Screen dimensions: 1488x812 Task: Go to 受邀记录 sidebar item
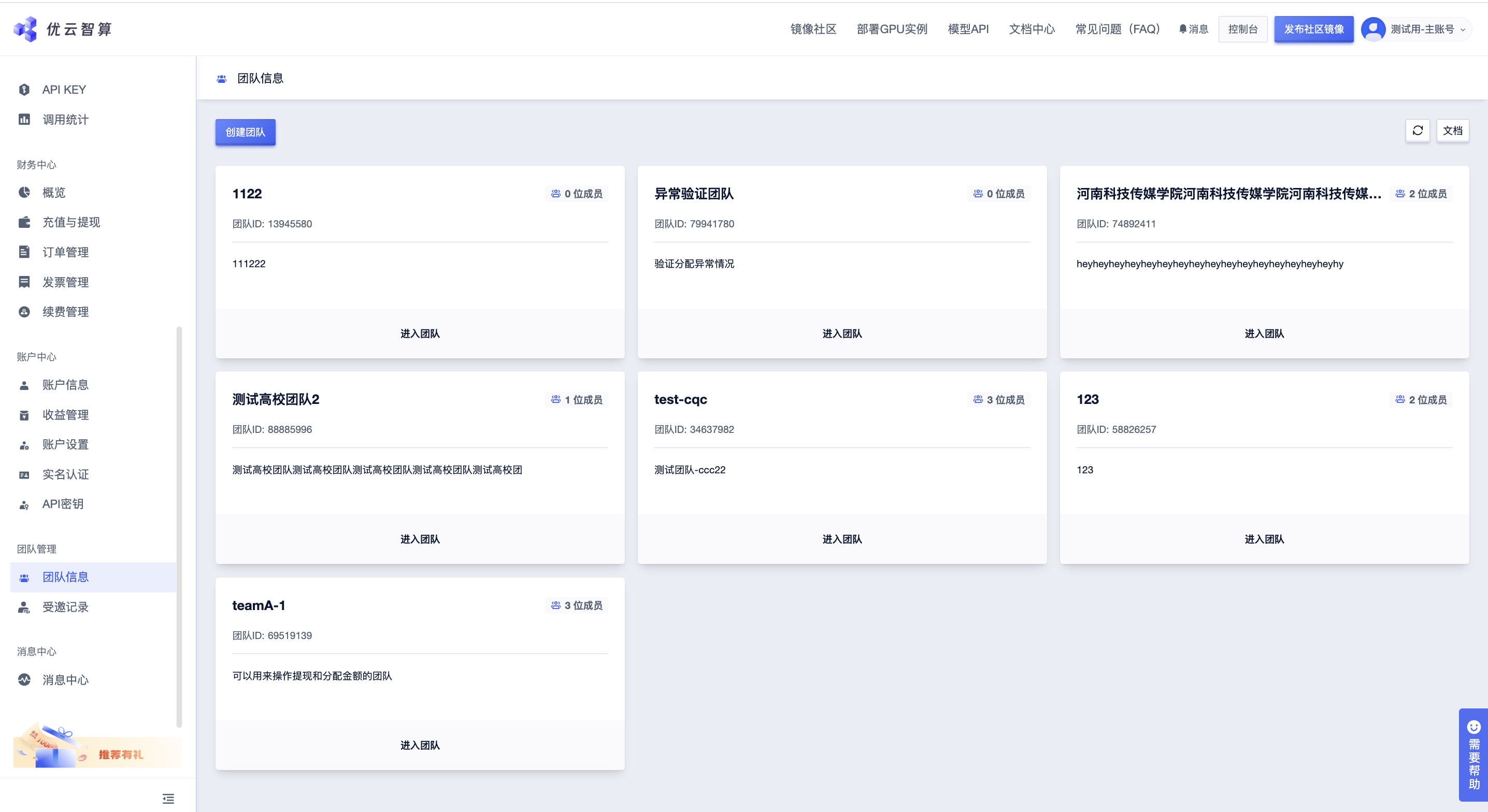(x=65, y=606)
